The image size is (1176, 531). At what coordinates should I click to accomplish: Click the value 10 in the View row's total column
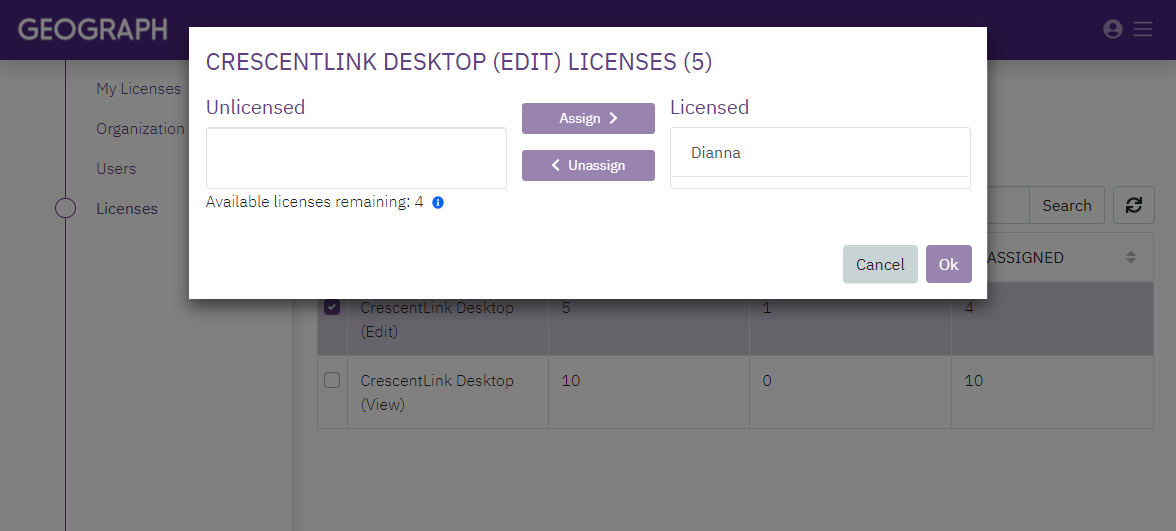[x=571, y=381]
